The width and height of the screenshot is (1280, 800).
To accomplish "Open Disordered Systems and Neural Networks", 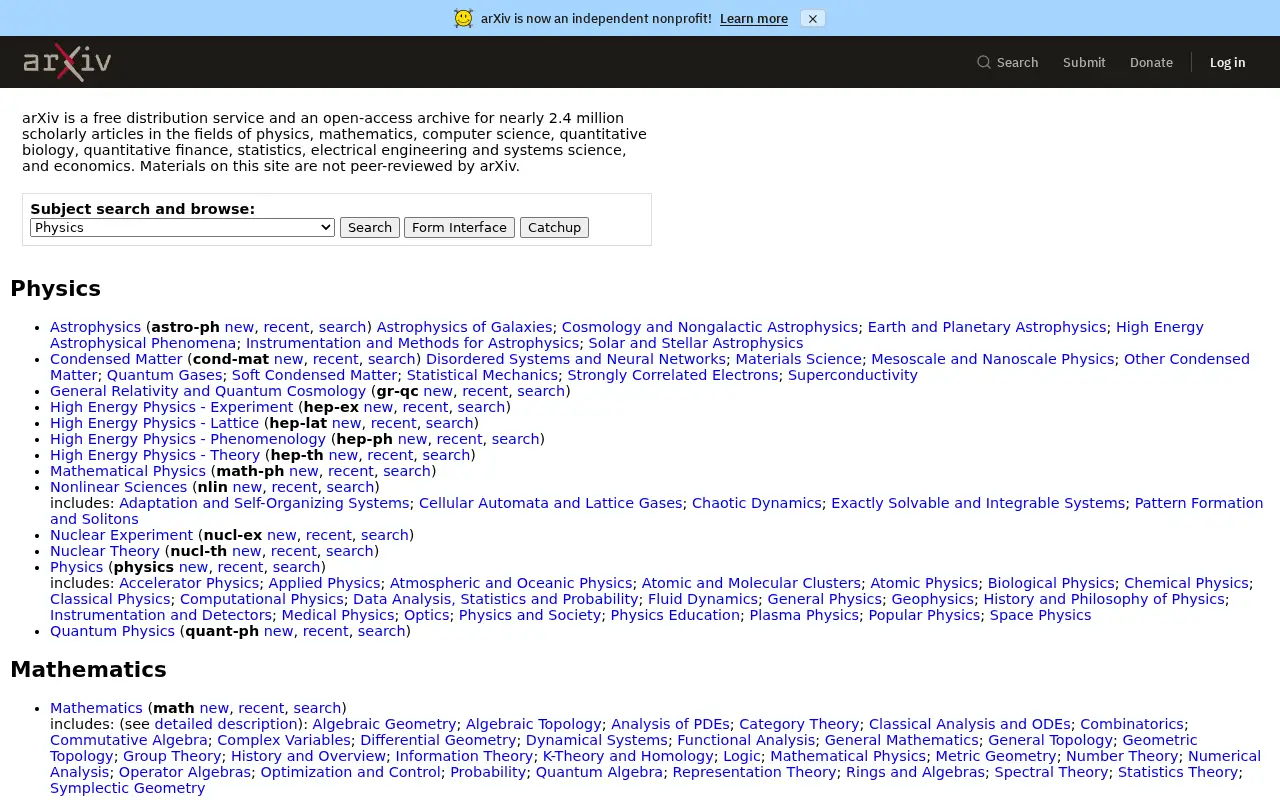I will tap(576, 359).
